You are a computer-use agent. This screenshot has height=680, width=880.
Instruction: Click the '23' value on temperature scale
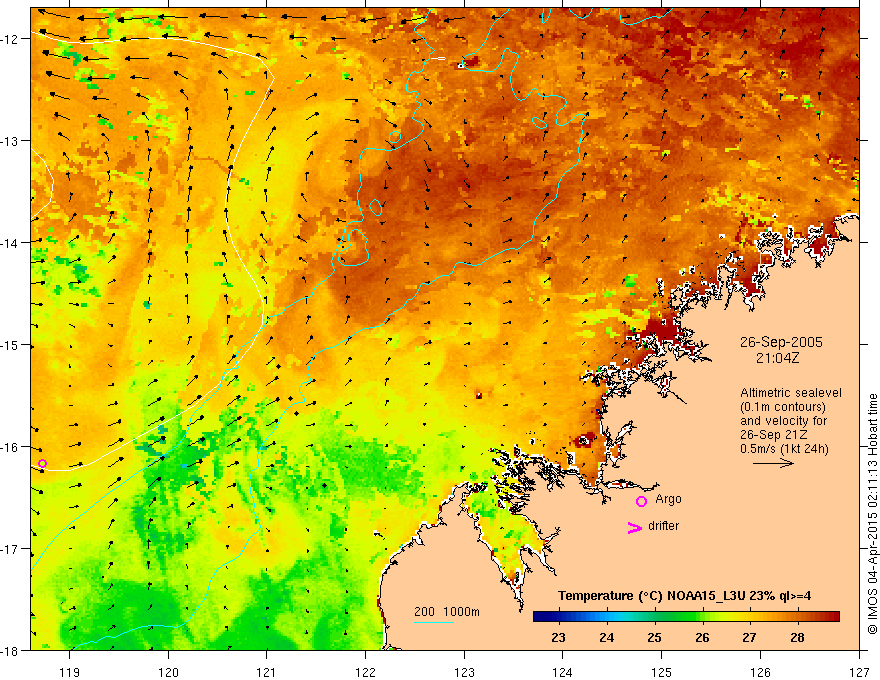click(558, 637)
